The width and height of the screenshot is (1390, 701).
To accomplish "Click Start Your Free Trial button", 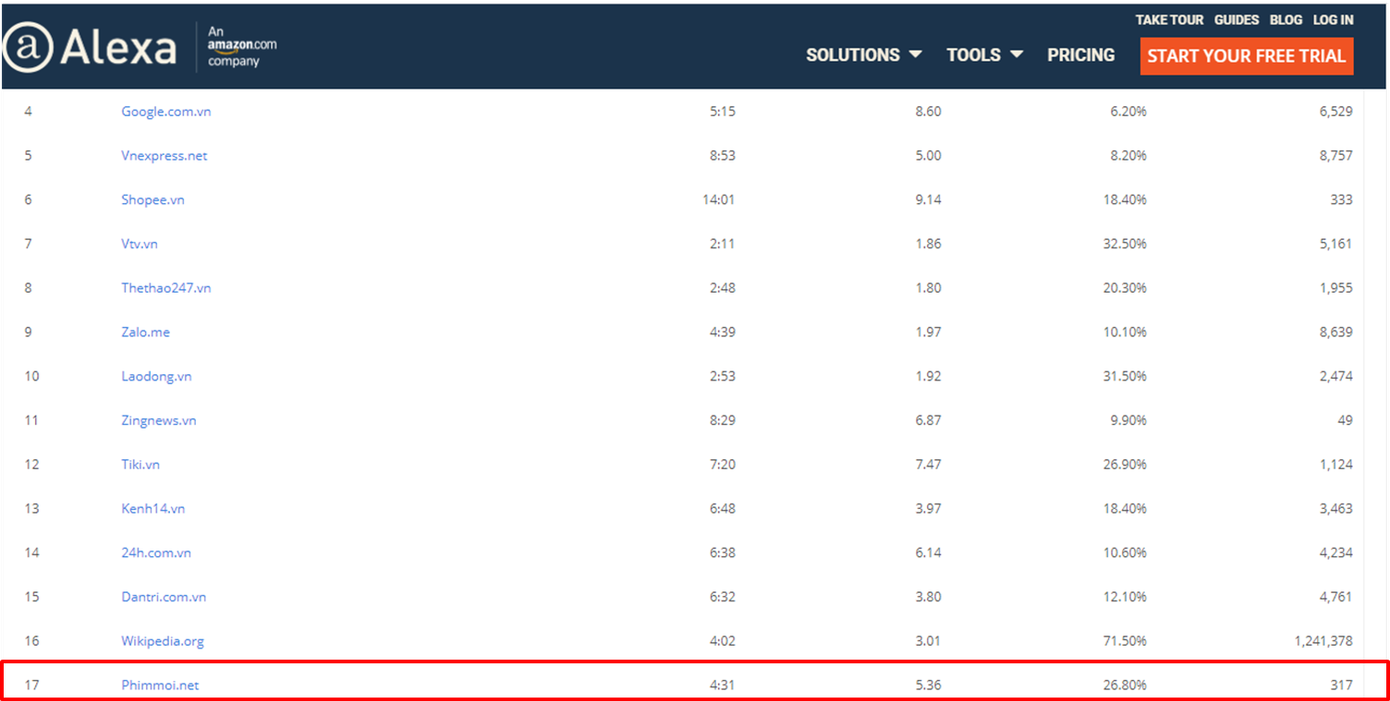I will click(1246, 56).
